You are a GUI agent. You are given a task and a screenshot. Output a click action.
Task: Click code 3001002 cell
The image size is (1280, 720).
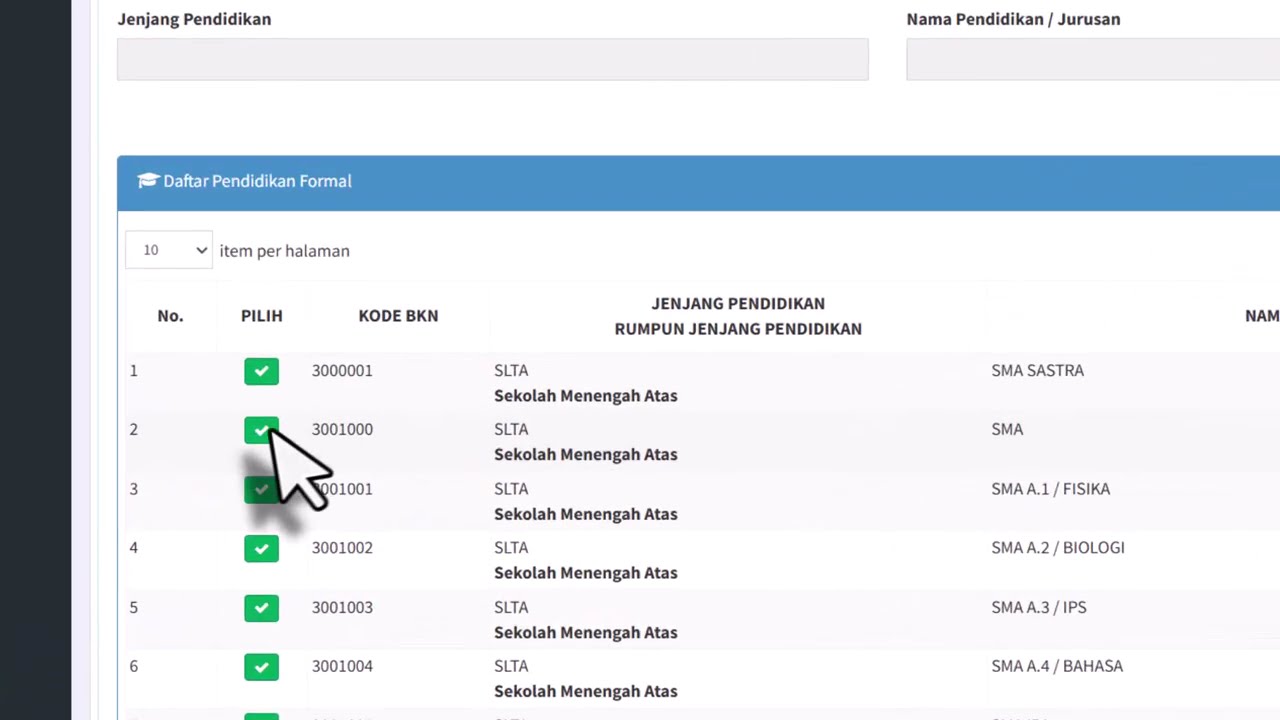(342, 547)
